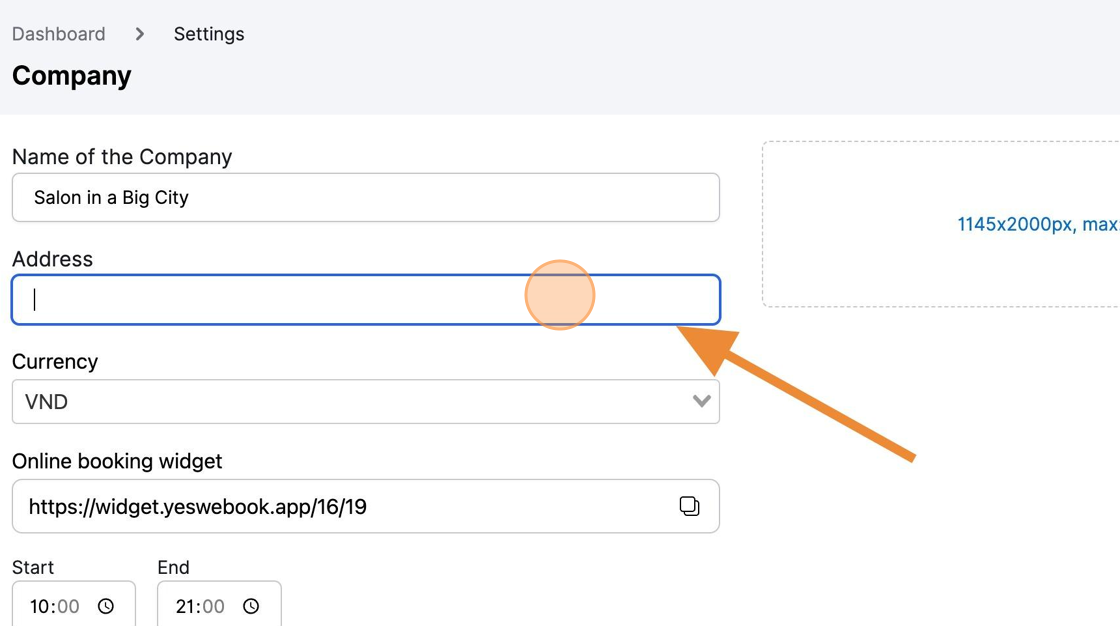Open the Start time clock picker
The image size is (1120, 626).
(x=106, y=606)
